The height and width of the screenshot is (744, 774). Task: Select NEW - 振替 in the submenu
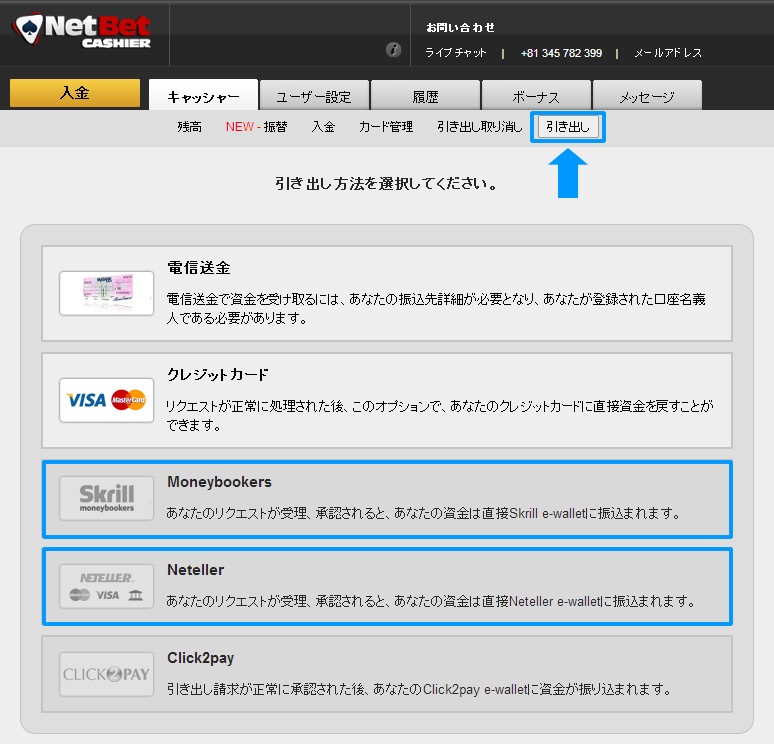[256, 127]
